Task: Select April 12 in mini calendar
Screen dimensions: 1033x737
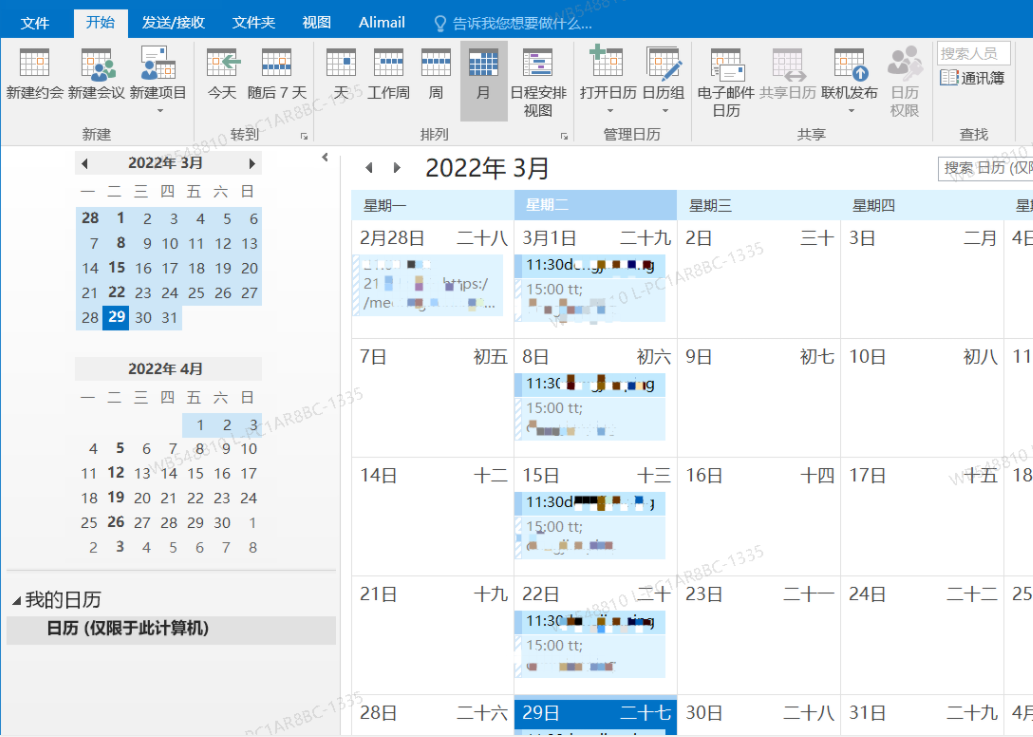Action: point(116,472)
